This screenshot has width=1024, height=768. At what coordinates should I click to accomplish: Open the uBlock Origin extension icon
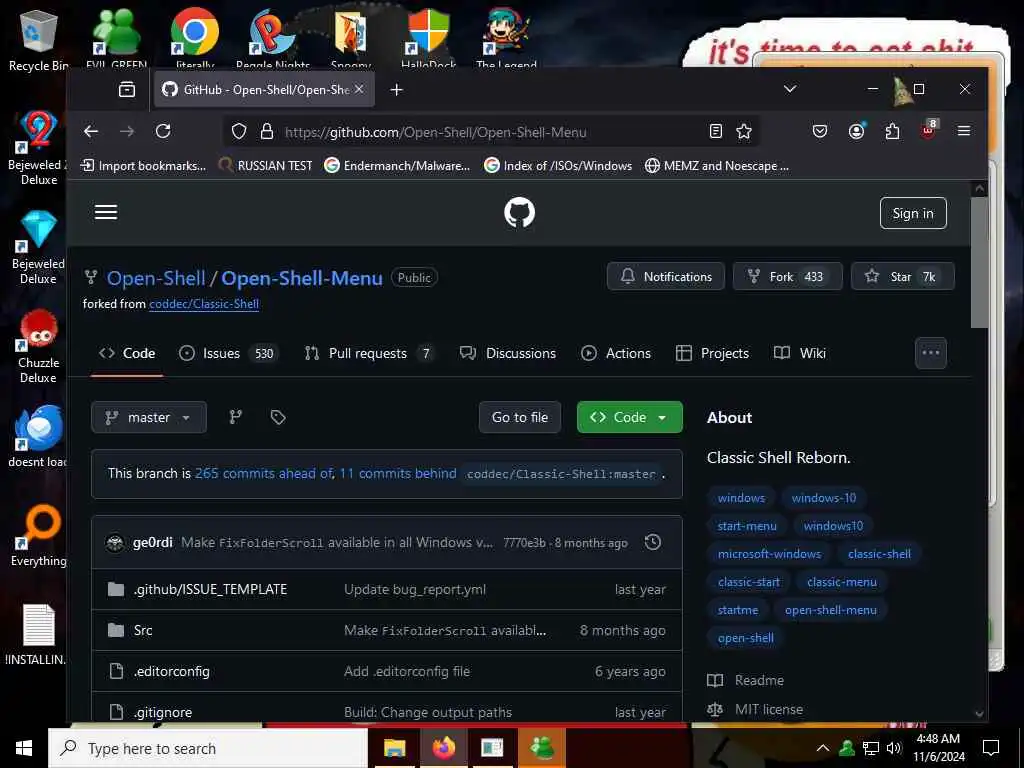(x=928, y=130)
